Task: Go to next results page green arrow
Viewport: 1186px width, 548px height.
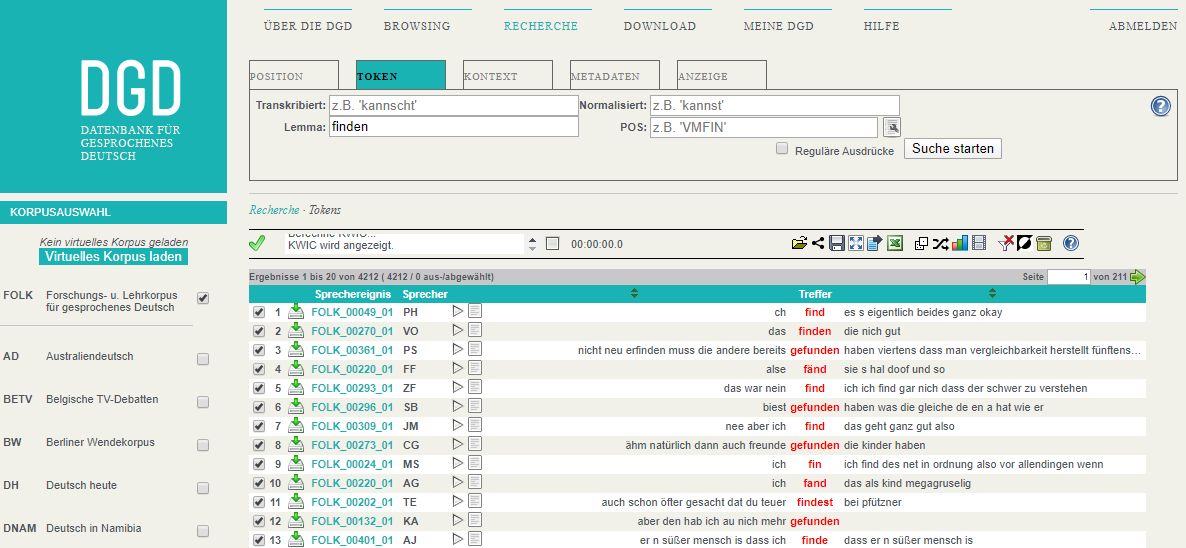Action: [1138, 277]
